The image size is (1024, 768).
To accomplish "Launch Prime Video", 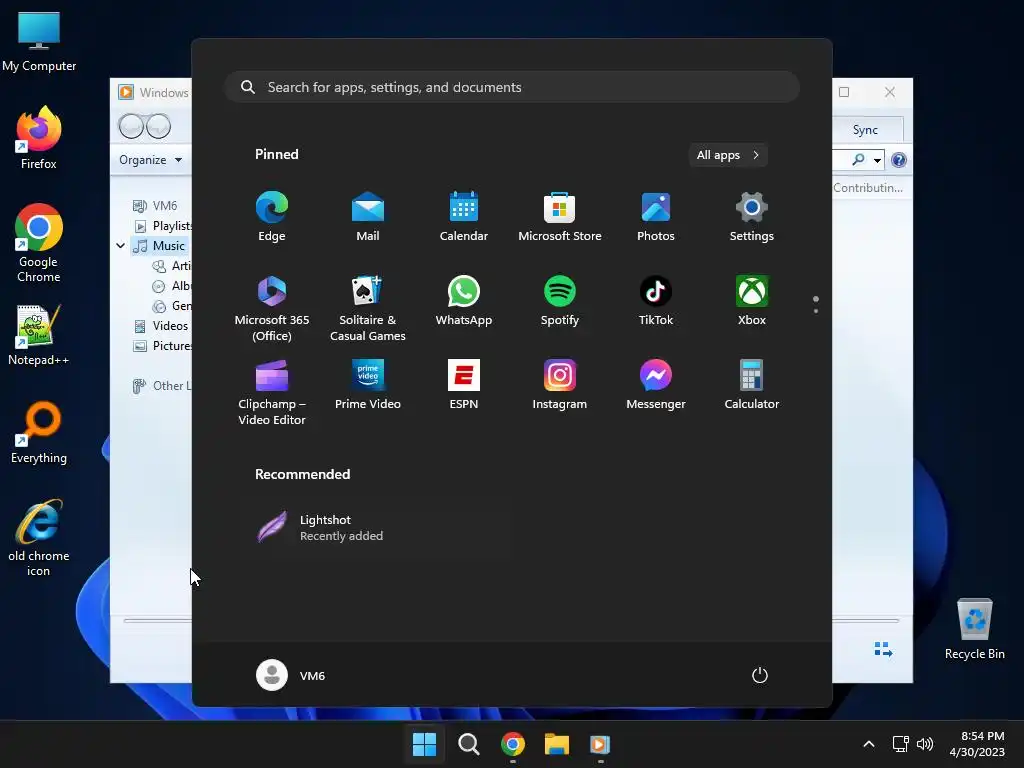I will [x=368, y=385].
